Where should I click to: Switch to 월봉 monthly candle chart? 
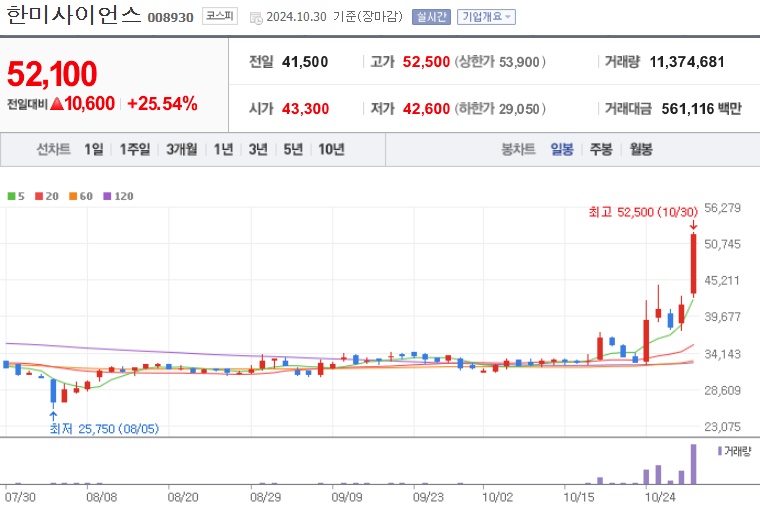pos(641,149)
